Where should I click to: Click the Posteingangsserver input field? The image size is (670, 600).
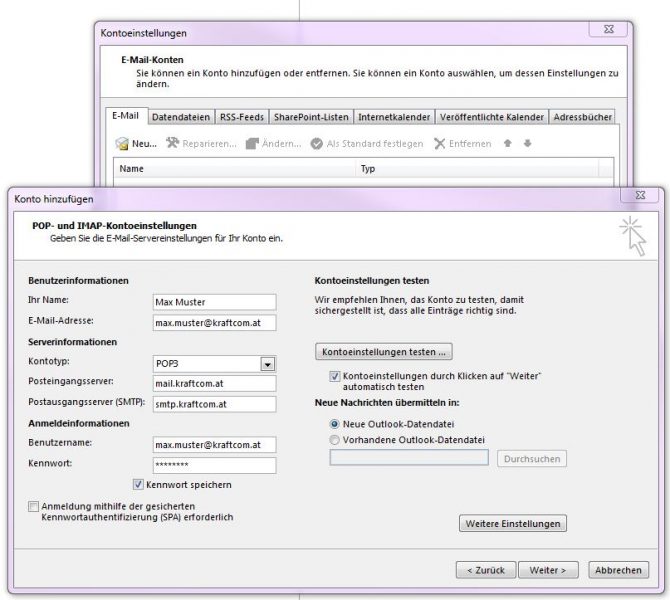pos(214,383)
